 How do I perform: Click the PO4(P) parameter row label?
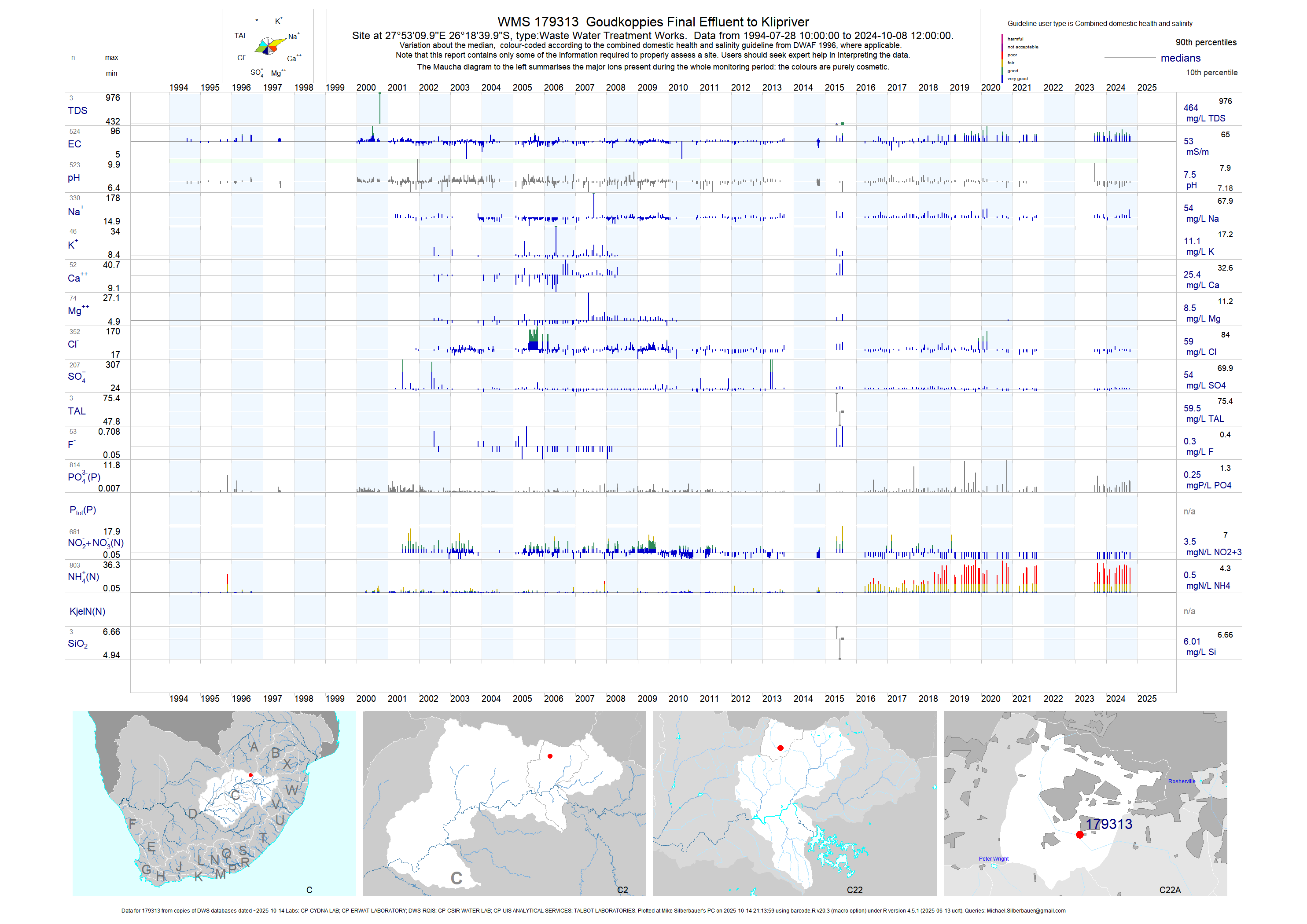pyautogui.click(x=84, y=477)
